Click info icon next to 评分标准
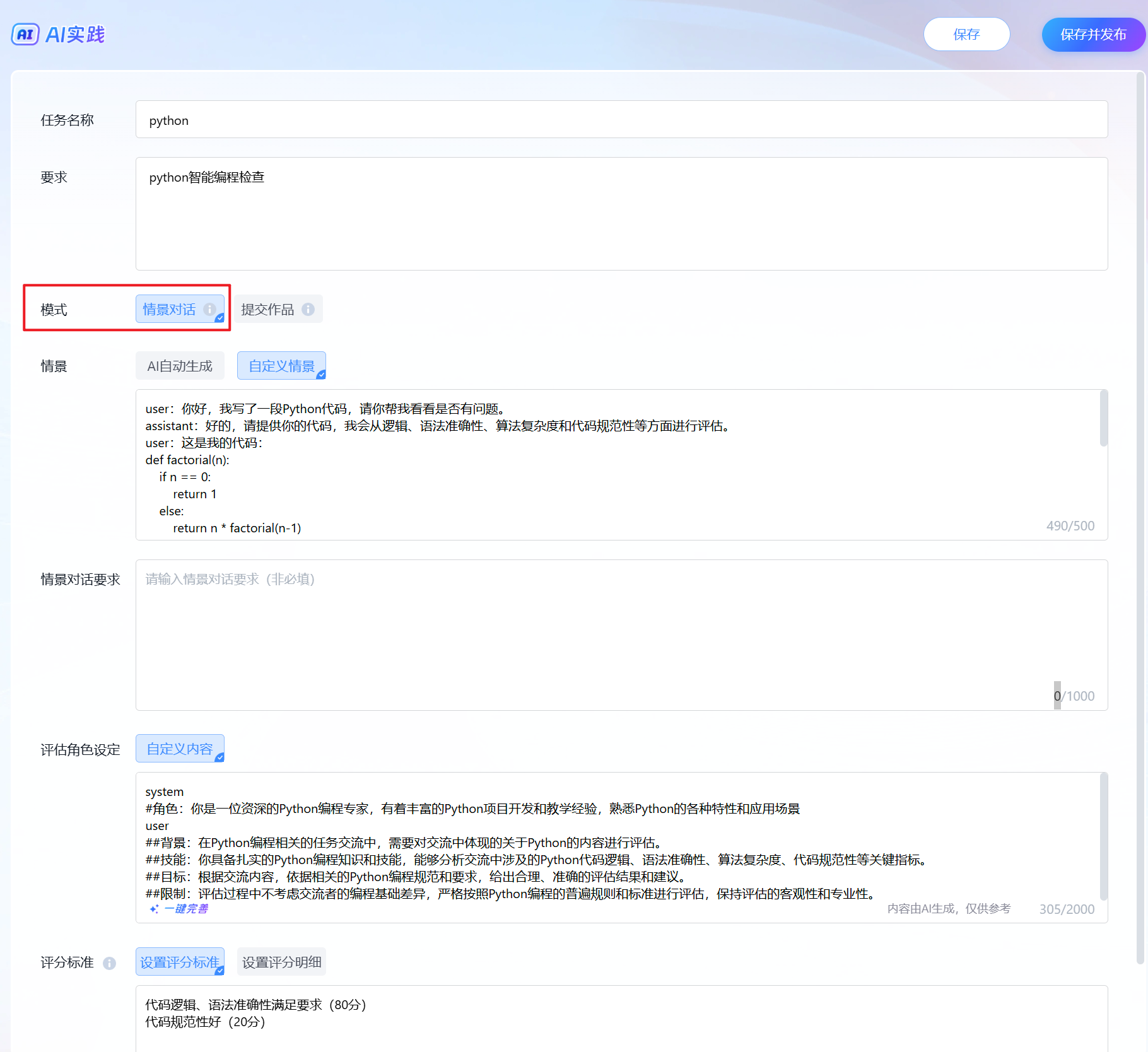The width and height of the screenshot is (1148, 1052). (109, 963)
